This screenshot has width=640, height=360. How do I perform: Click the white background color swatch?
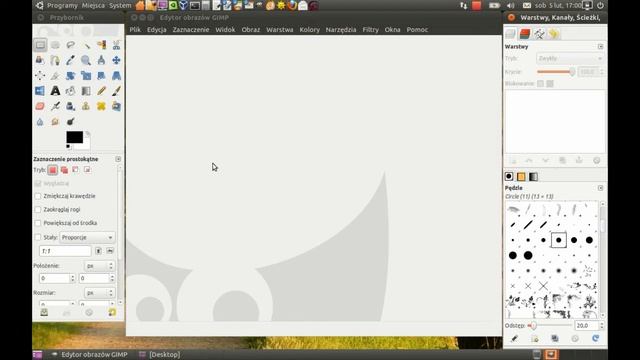(x=86, y=145)
